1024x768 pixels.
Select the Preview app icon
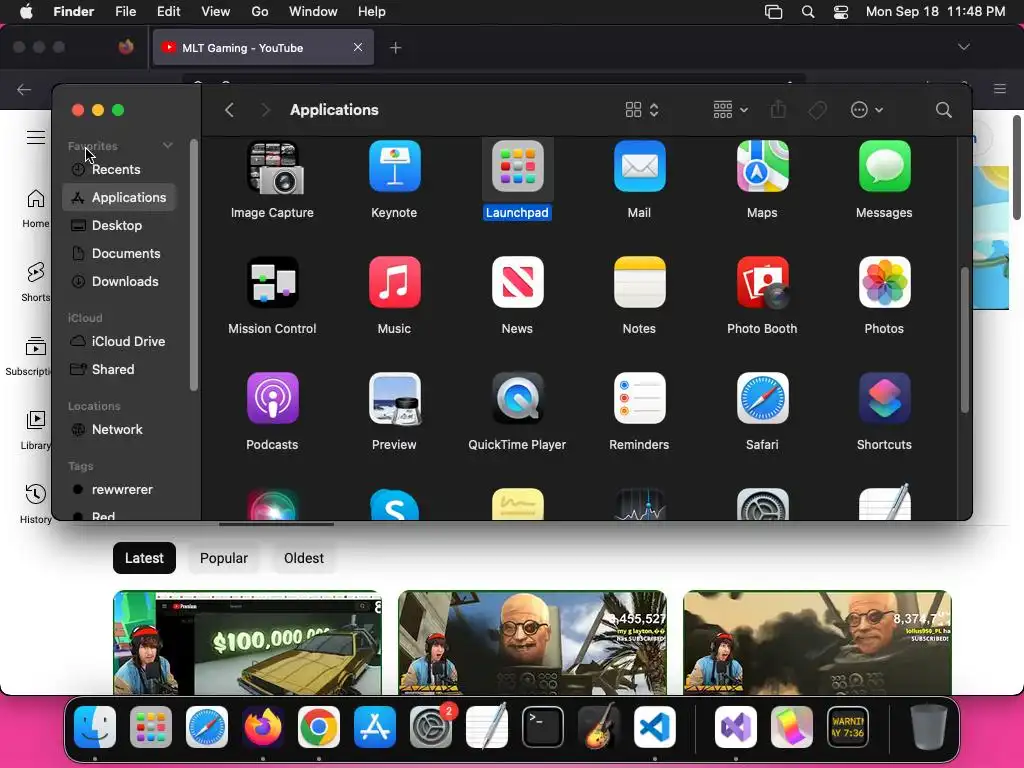click(394, 398)
